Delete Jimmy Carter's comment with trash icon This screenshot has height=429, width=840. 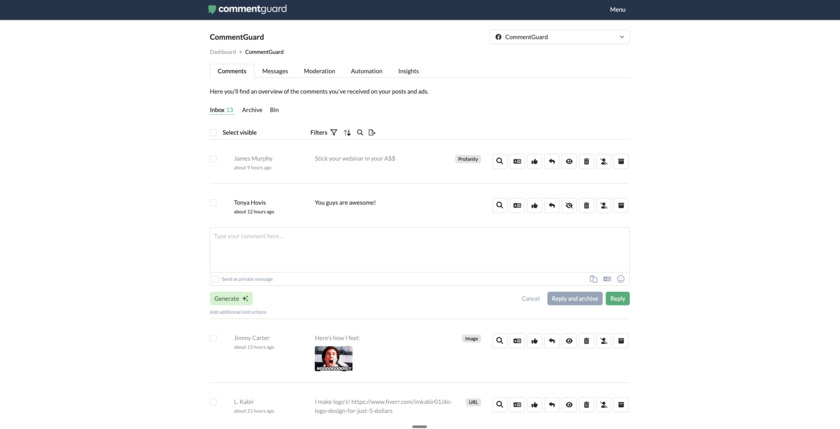586,341
